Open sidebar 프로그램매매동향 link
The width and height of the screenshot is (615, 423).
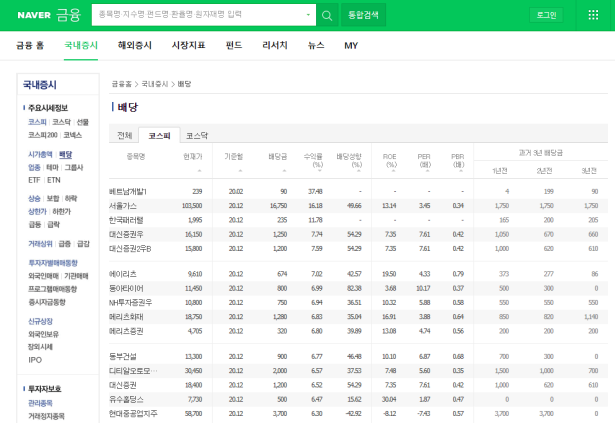53,289
